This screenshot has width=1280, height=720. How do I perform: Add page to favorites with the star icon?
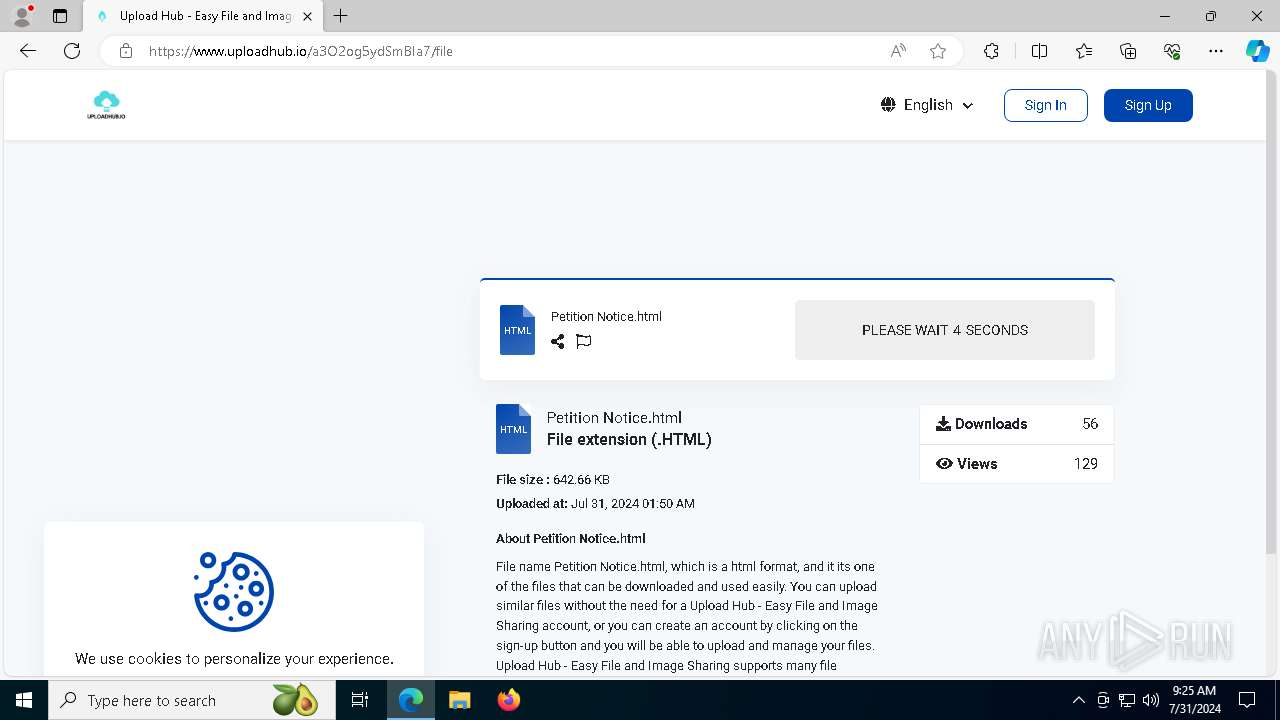pyautogui.click(x=938, y=51)
